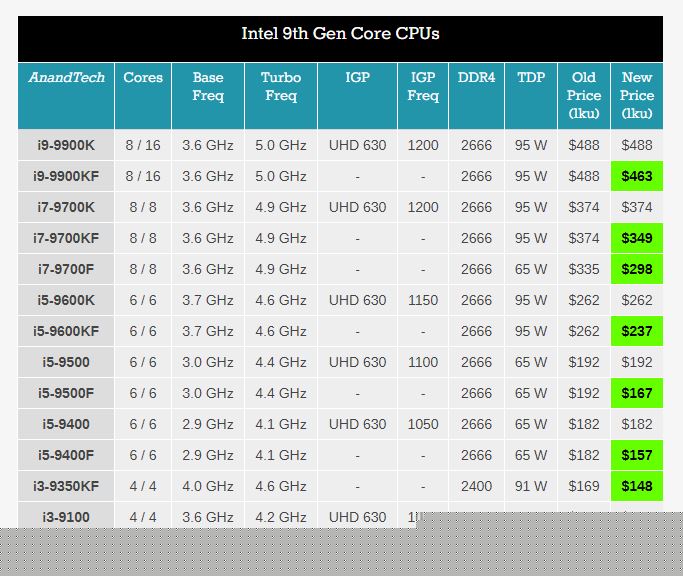Click the green $298 new price cell

(x=637, y=269)
